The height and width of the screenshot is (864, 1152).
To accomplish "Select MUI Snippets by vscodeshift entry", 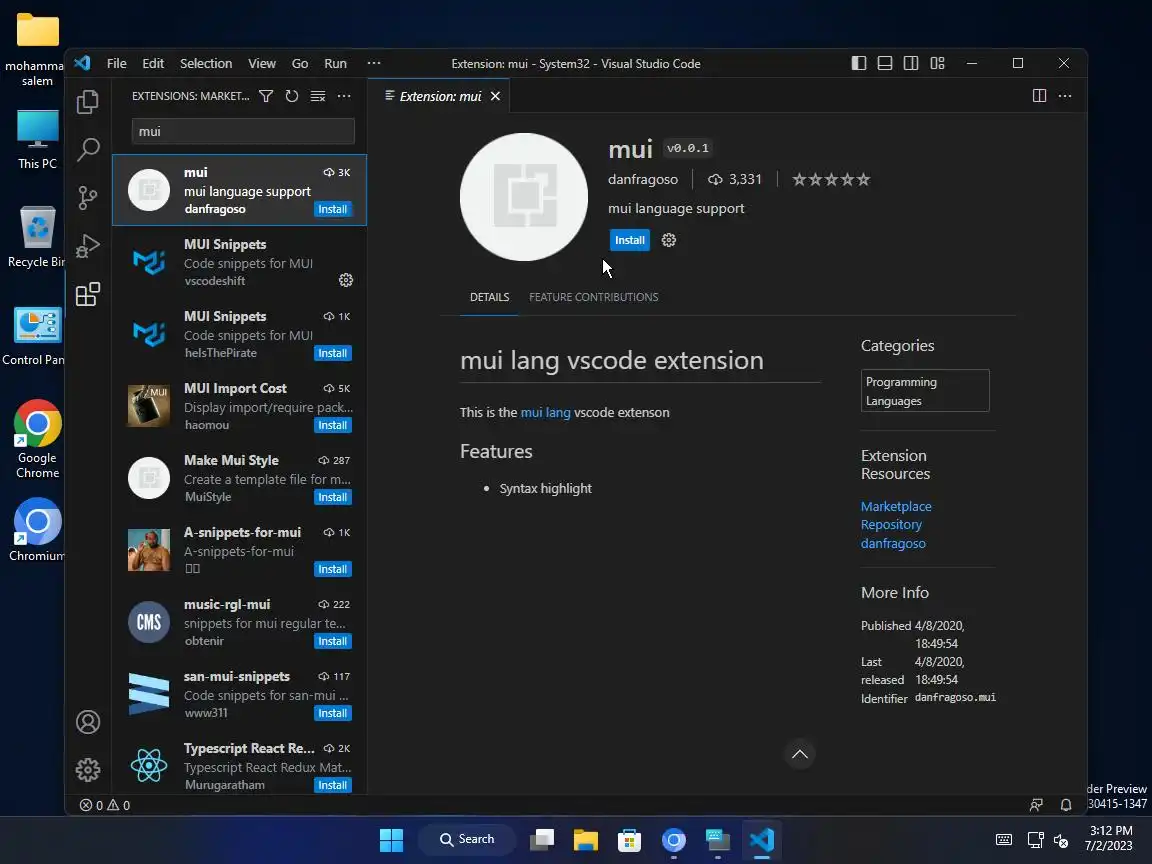I will pyautogui.click(x=240, y=262).
